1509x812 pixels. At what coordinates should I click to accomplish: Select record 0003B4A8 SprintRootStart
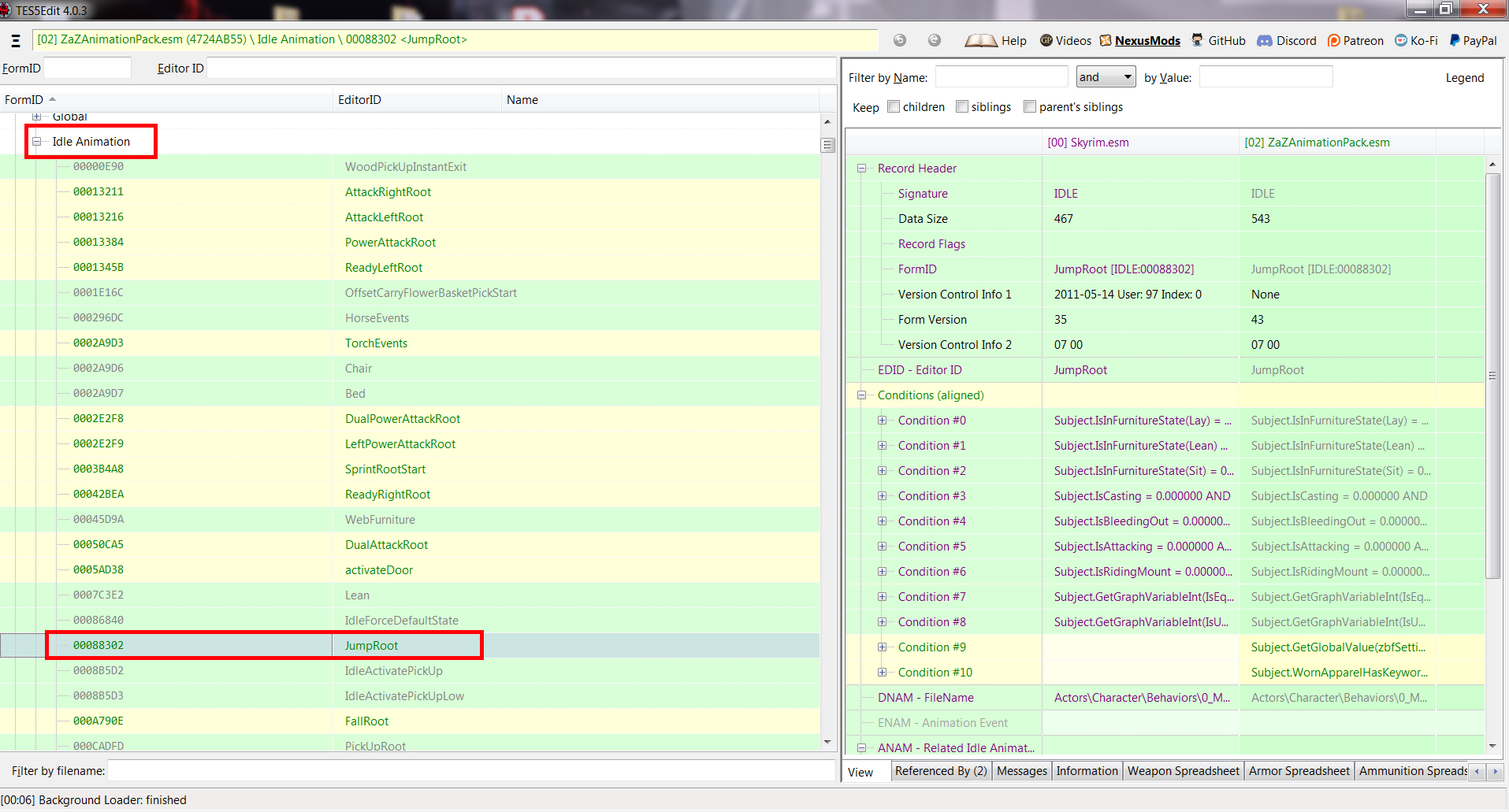tap(410, 469)
